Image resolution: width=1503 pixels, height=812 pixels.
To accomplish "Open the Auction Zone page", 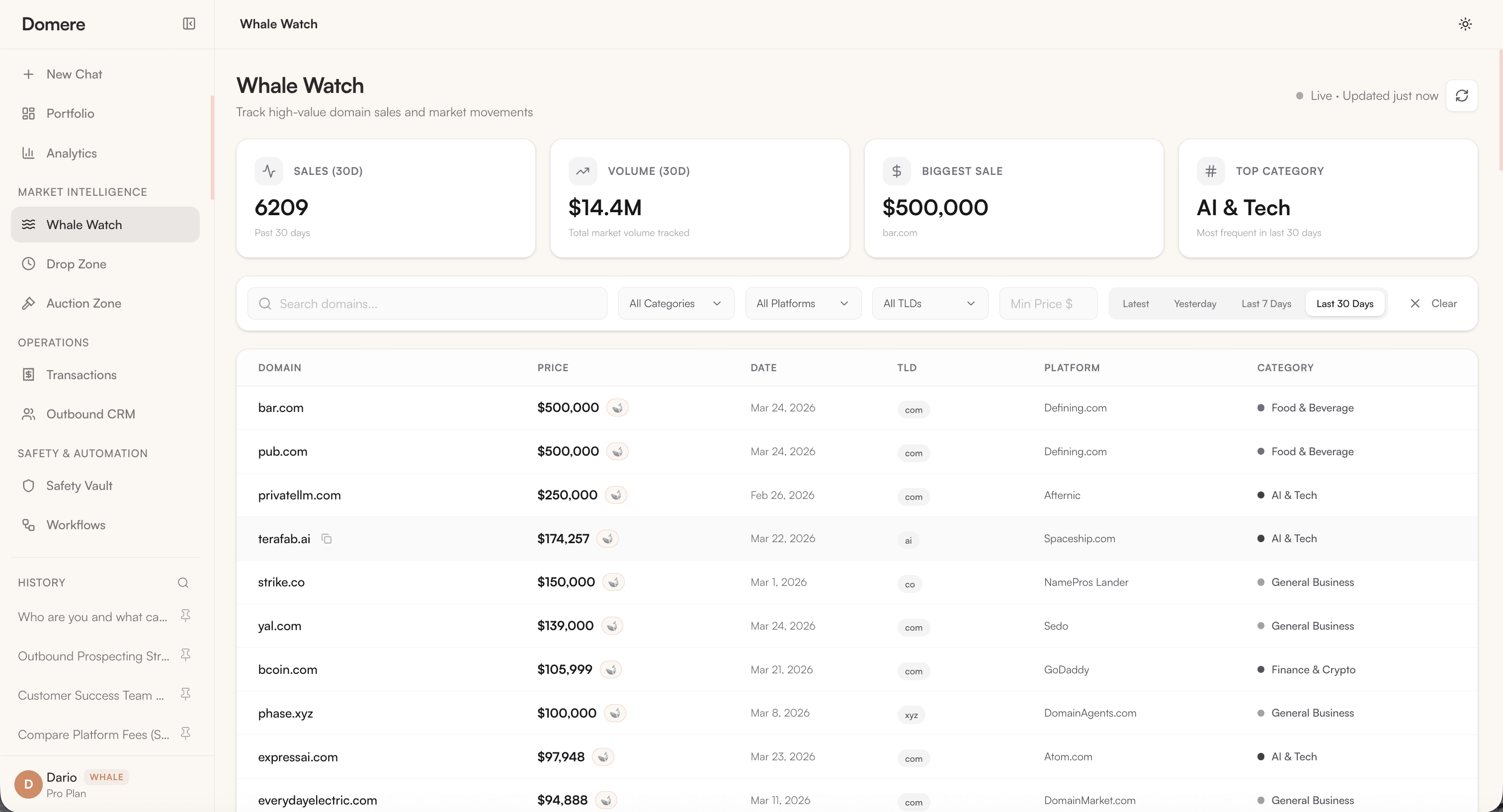I will point(83,303).
